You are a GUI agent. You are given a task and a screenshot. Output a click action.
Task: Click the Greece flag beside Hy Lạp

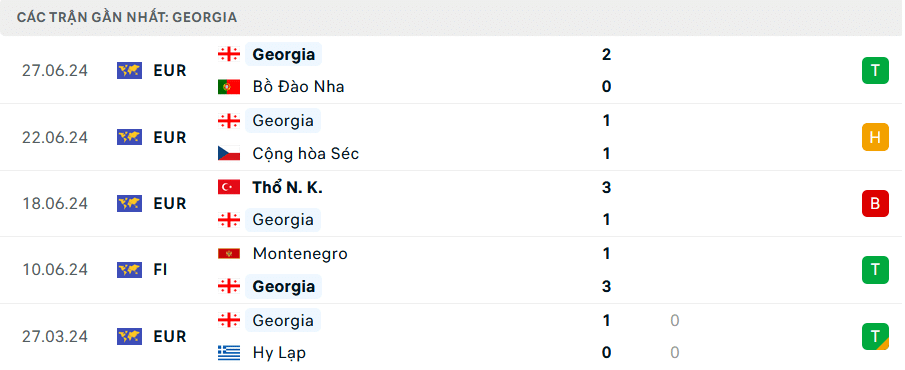pos(229,353)
